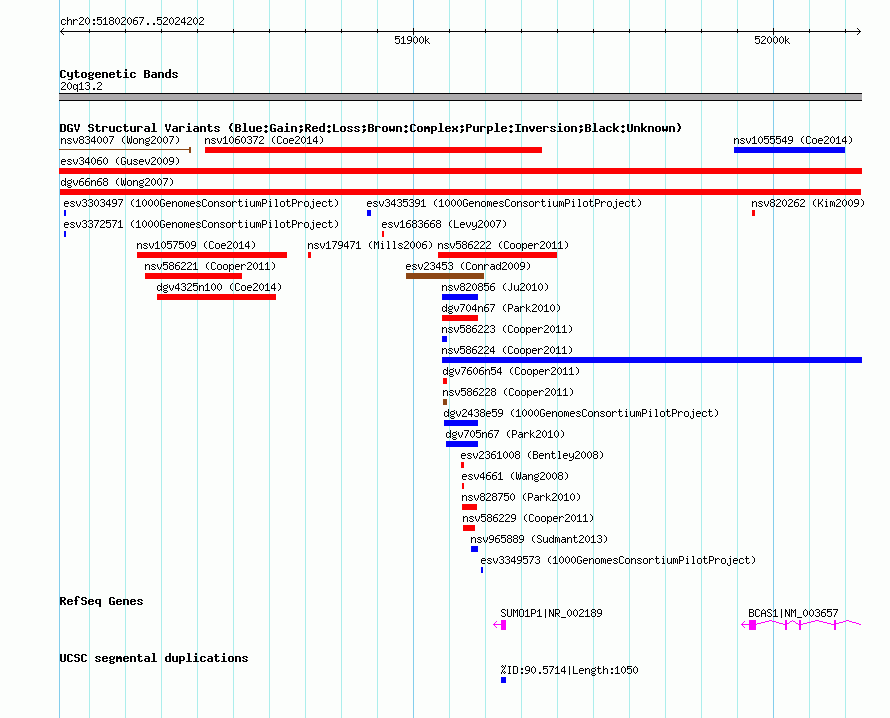Click the esv4661 (Wang2008) label
The width and height of the screenshot is (890, 718).
pyautogui.click(x=515, y=476)
